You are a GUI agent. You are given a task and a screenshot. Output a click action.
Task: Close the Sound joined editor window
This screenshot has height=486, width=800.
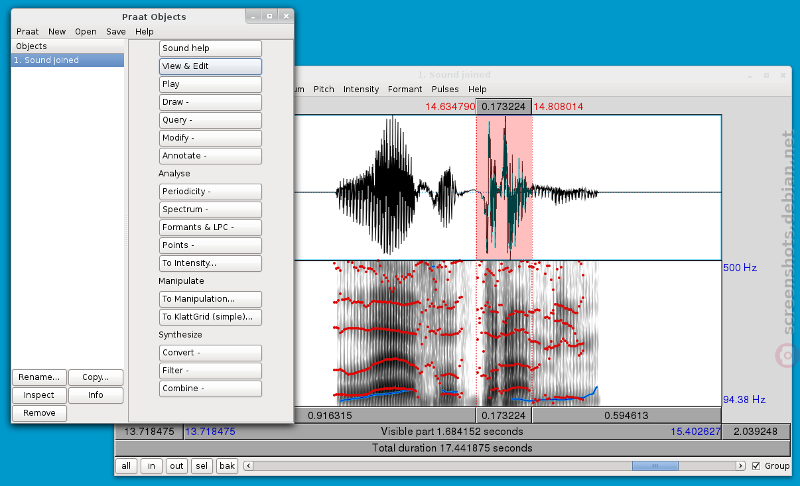point(783,75)
